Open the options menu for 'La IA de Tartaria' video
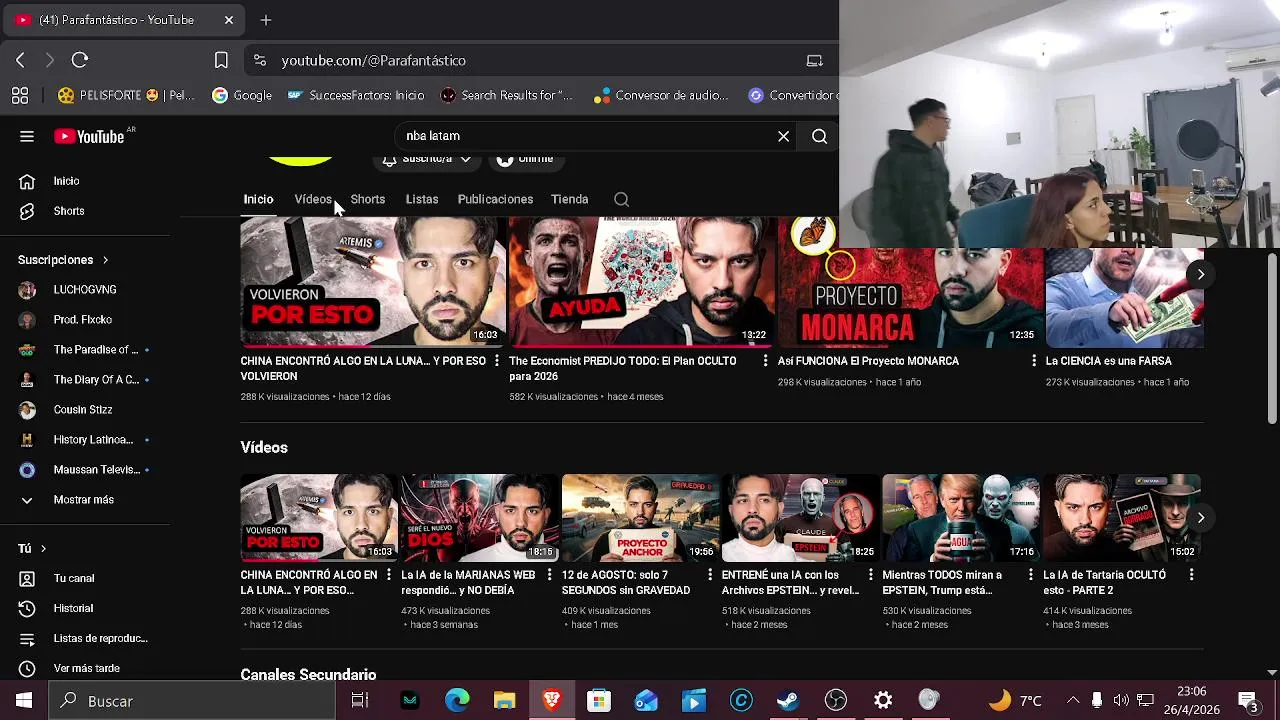Screen dimensions: 1280x720 [x=1191, y=575]
